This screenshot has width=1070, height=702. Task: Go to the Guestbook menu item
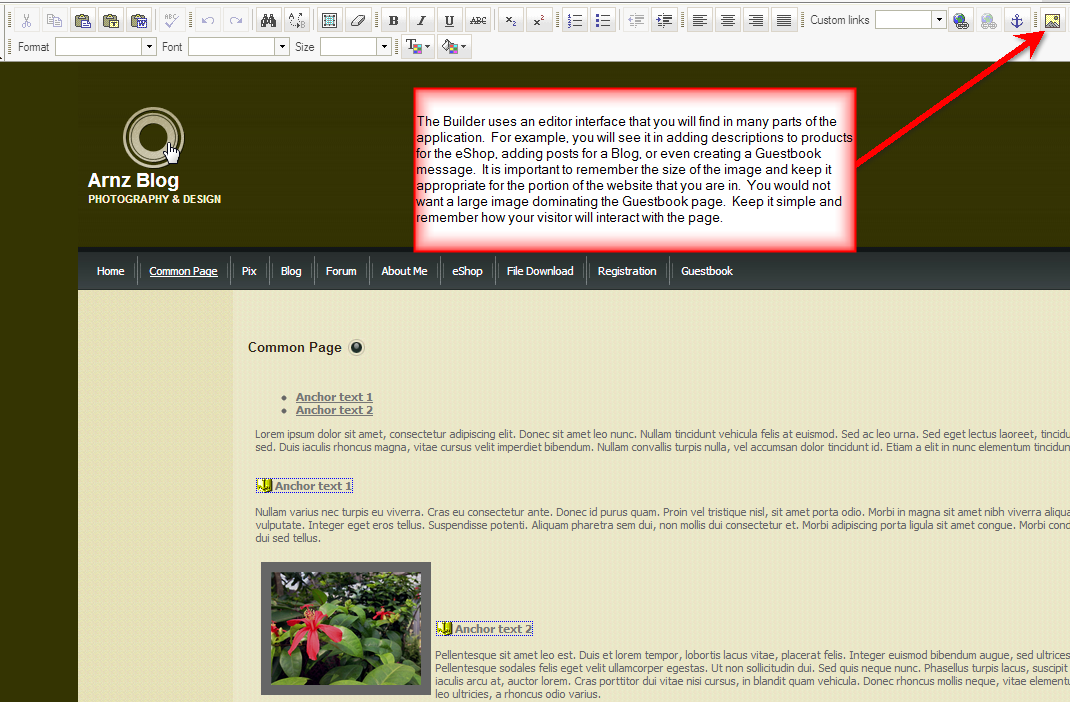[x=707, y=271]
